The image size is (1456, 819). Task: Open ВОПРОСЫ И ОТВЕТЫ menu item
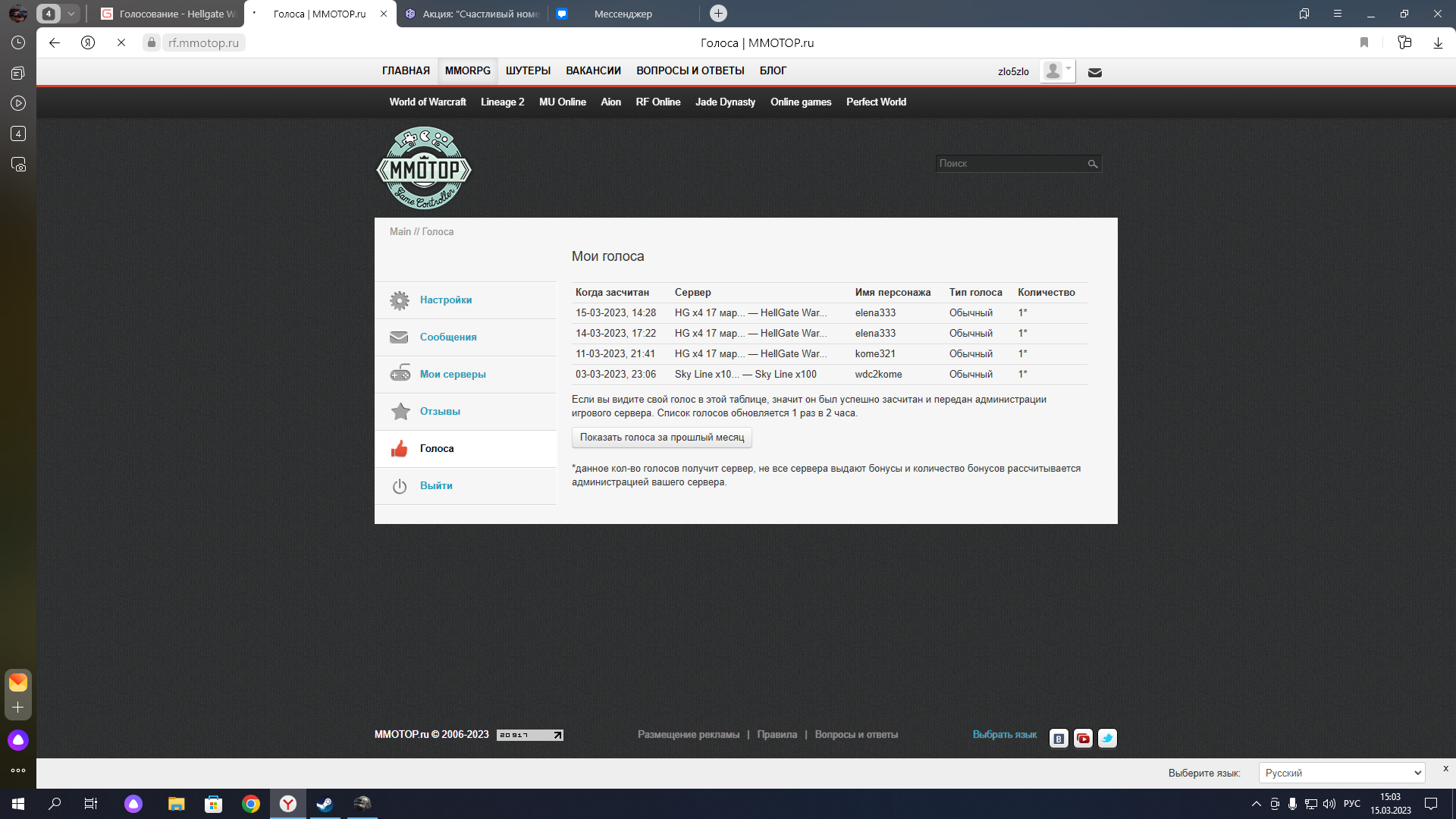[690, 71]
